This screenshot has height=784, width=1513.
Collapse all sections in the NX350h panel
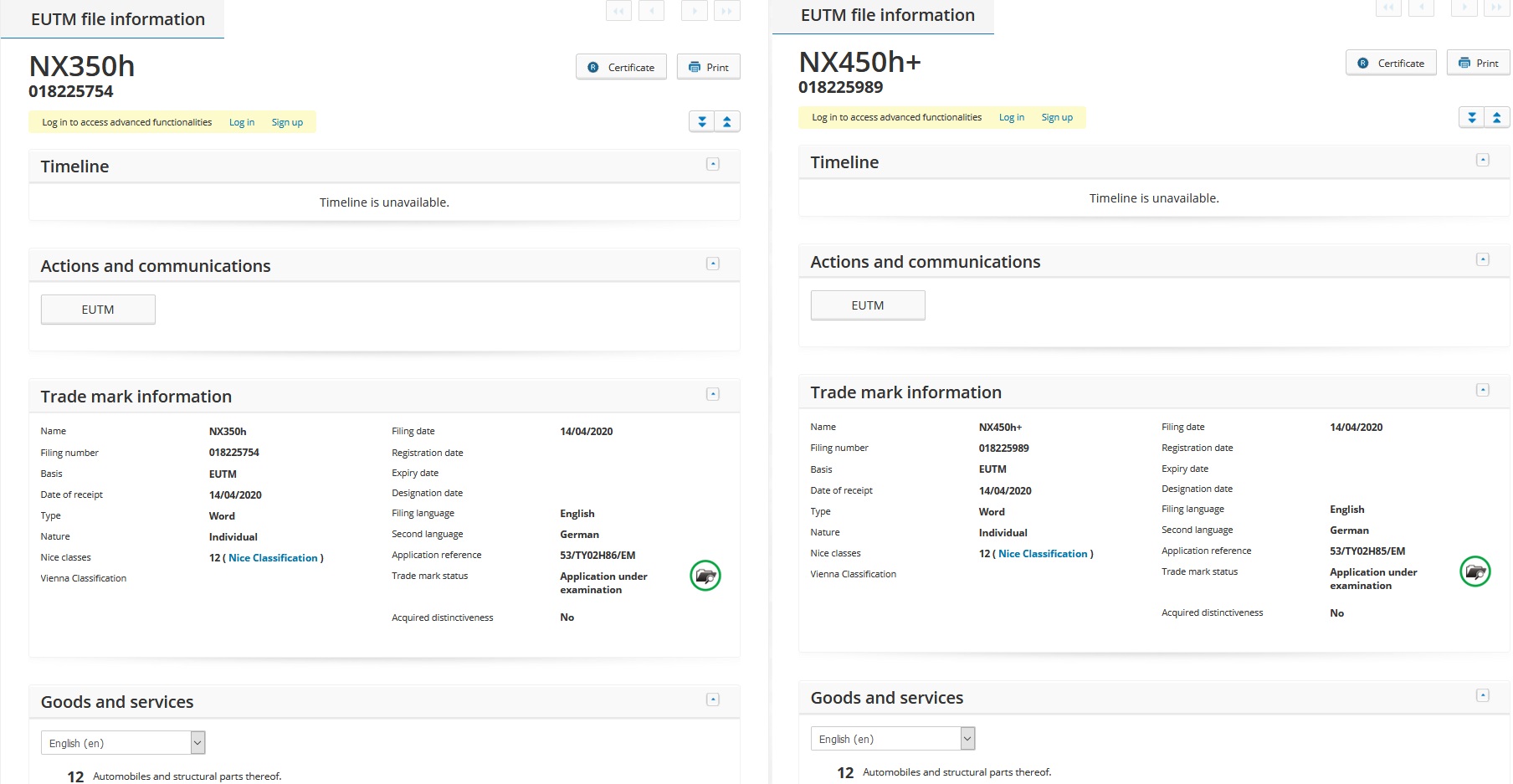point(727,122)
